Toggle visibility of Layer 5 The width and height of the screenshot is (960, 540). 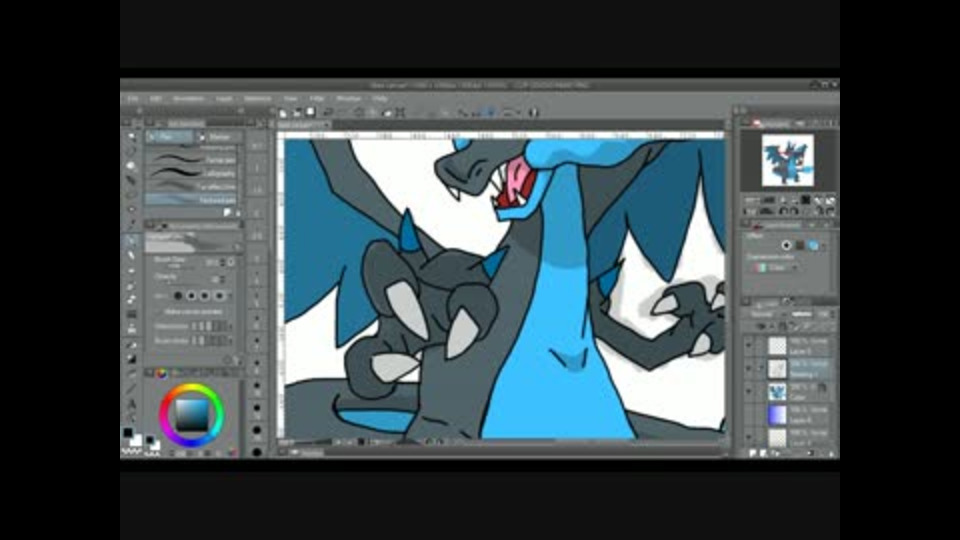point(749,346)
